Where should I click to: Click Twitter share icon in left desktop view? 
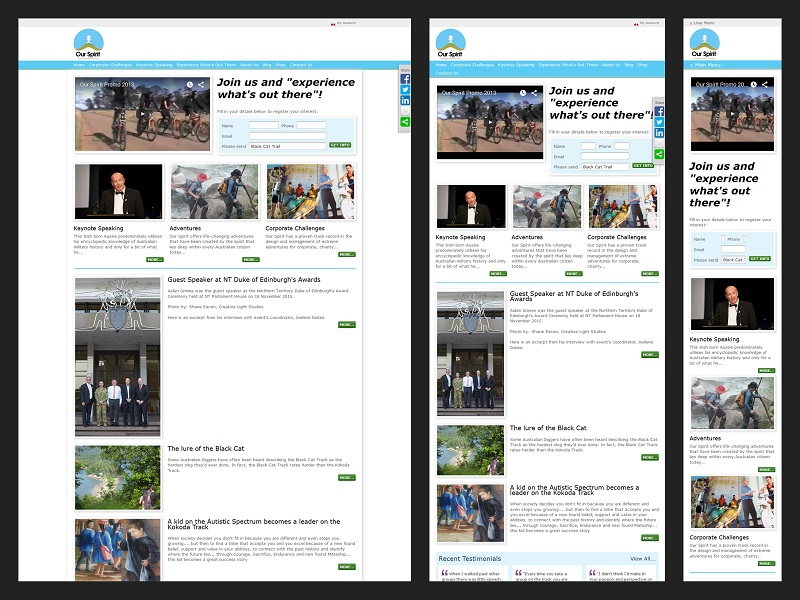click(x=405, y=89)
